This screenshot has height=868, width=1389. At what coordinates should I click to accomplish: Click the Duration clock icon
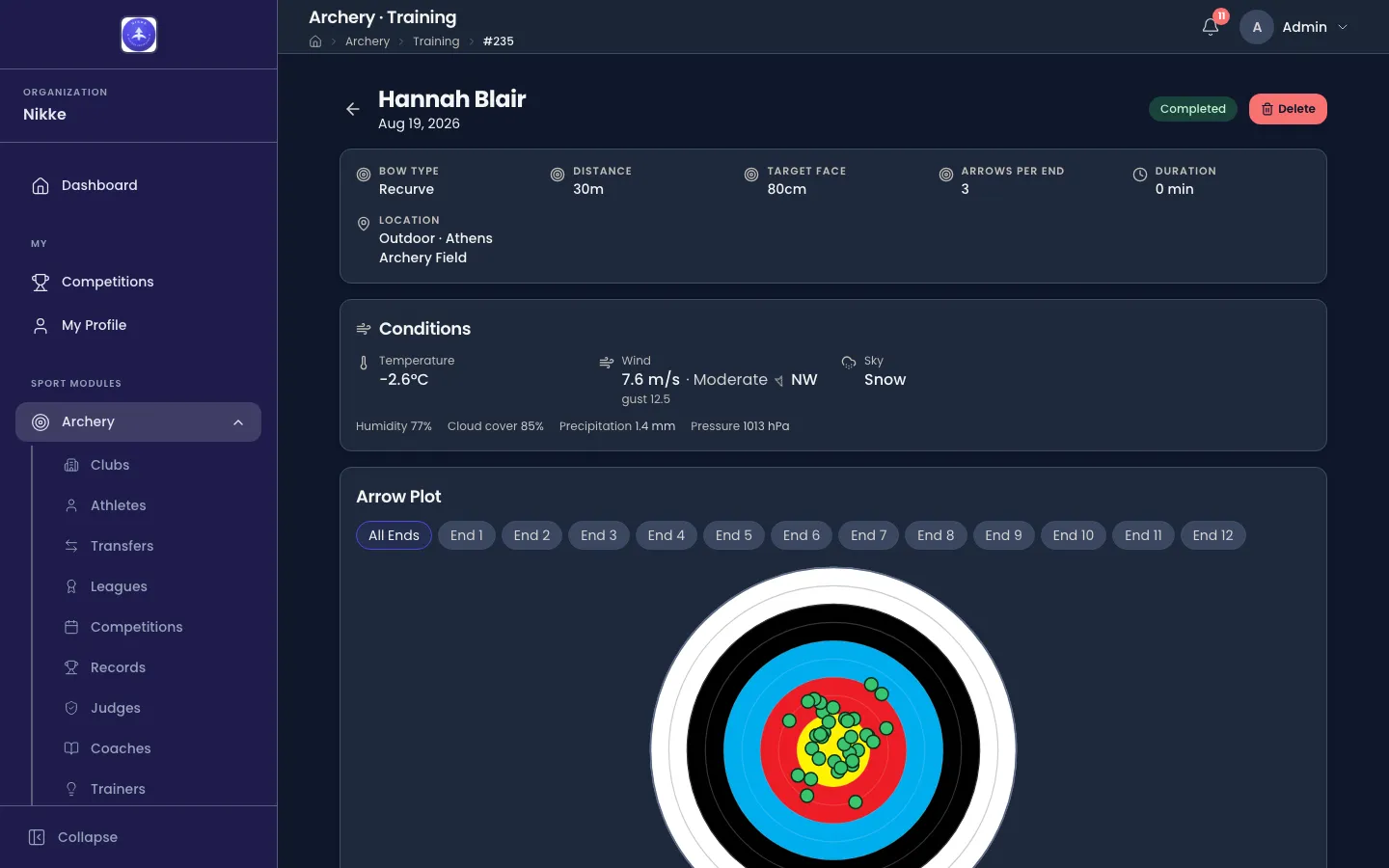tap(1140, 175)
